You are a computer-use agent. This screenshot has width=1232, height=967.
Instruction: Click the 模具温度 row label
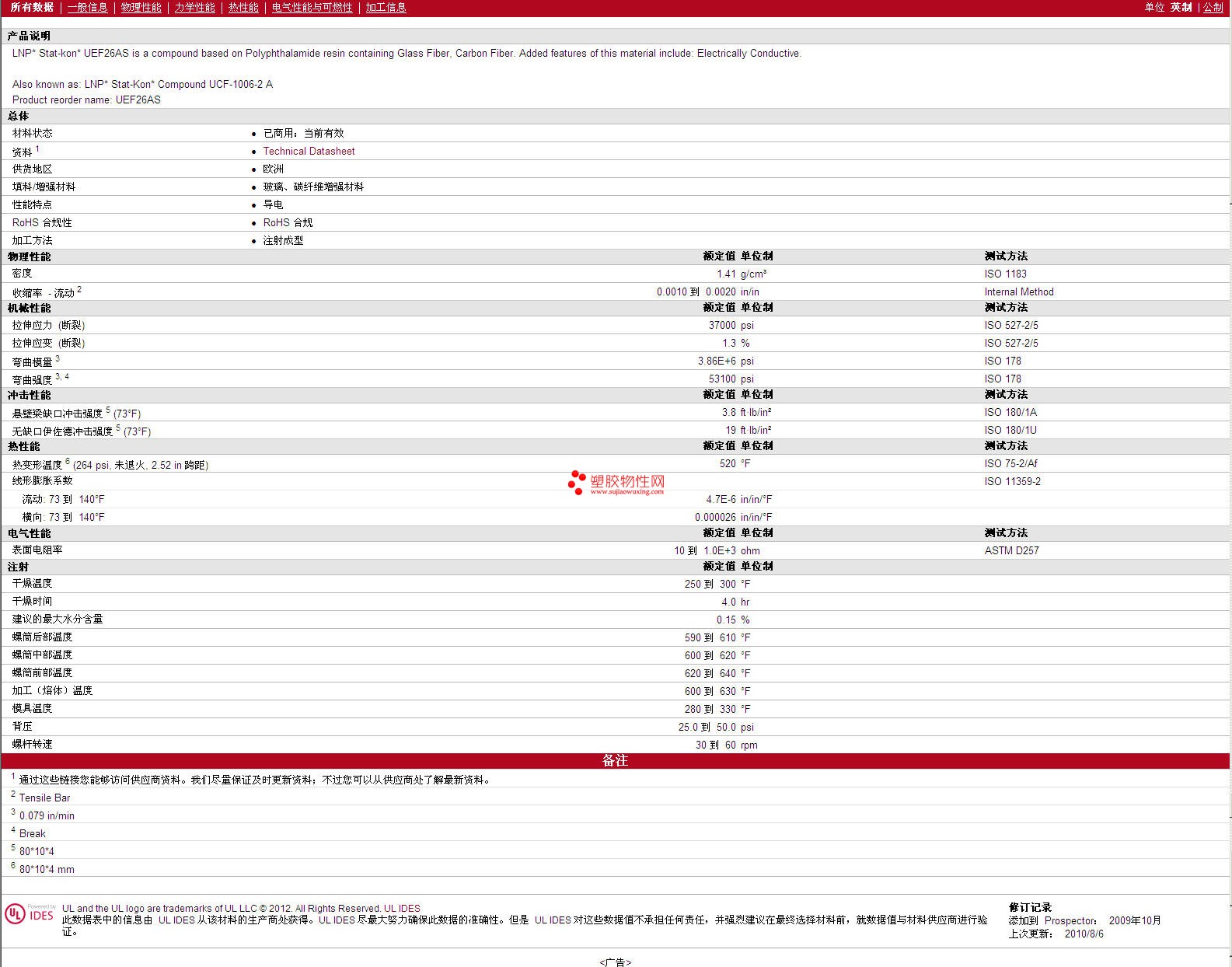click(x=33, y=708)
